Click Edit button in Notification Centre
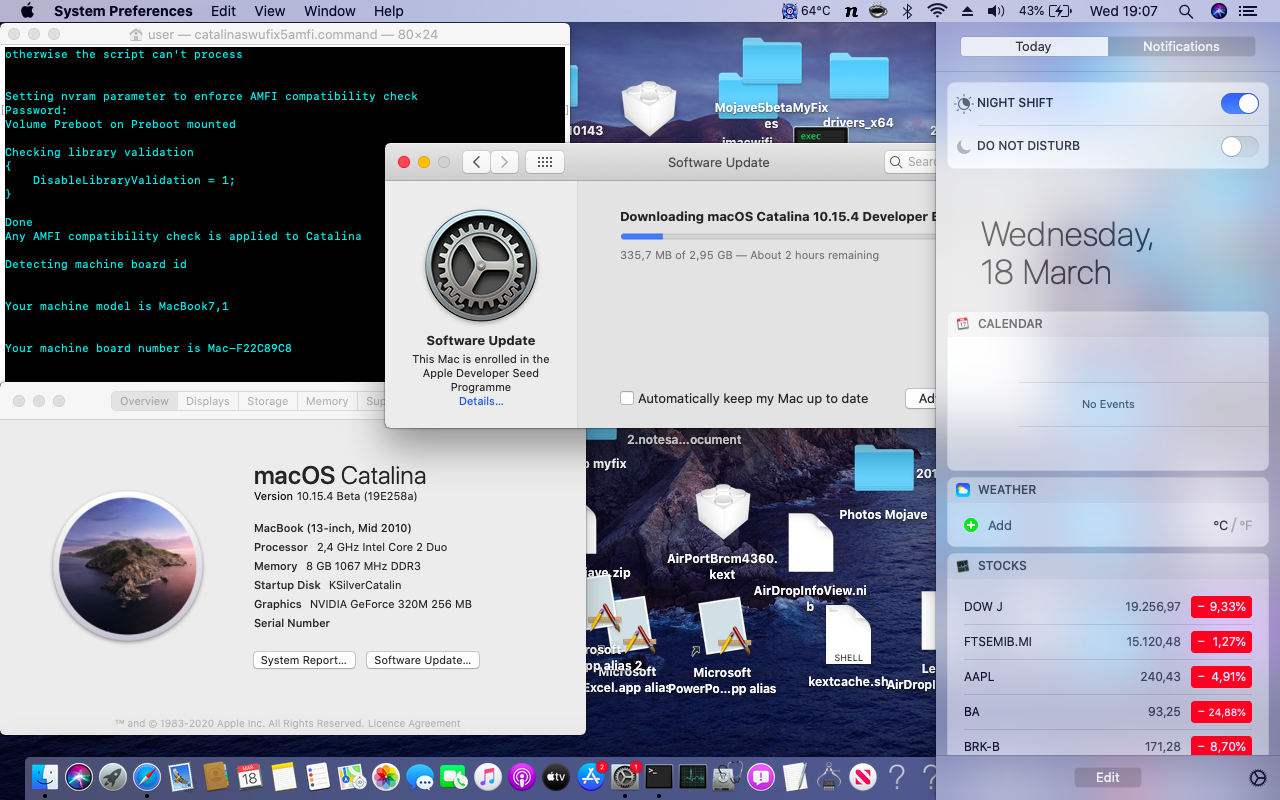This screenshot has width=1280, height=800. [1108, 777]
